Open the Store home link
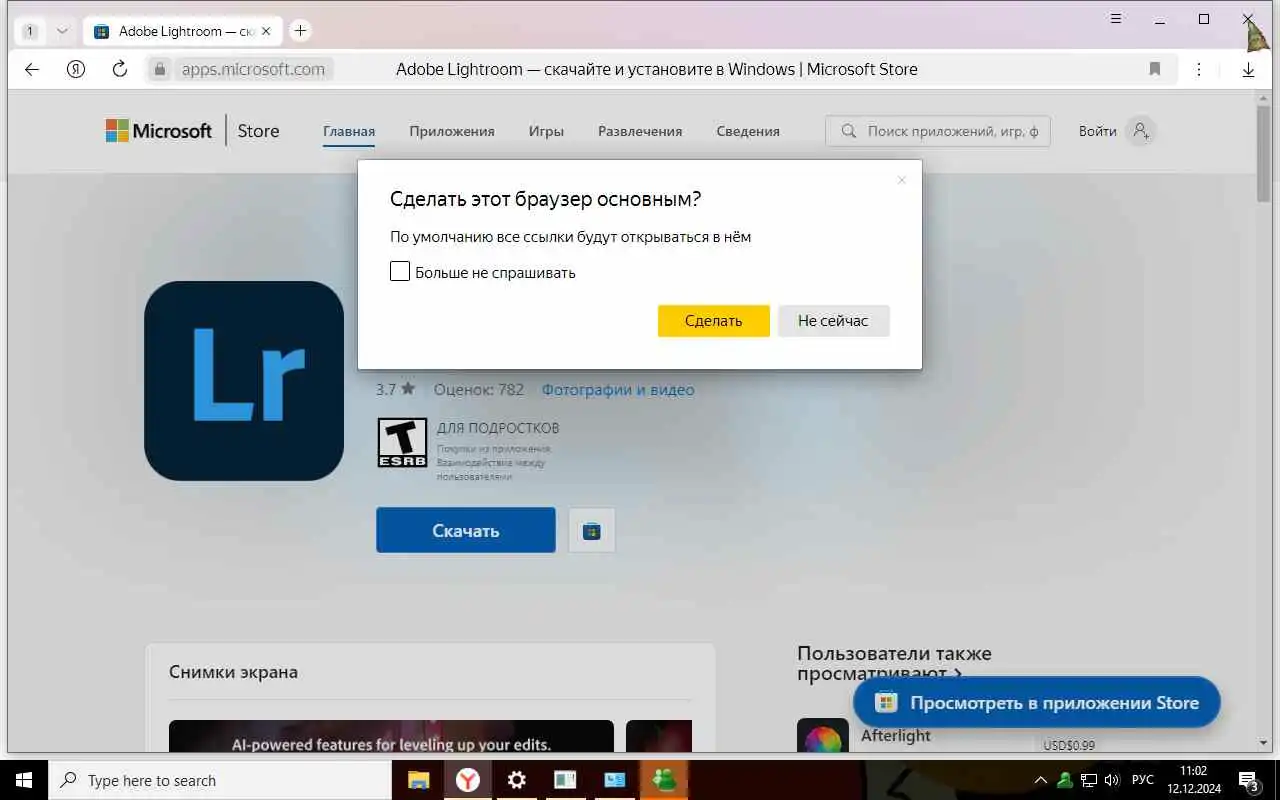Image resolution: width=1280 pixels, height=800 pixels. pyautogui.click(x=258, y=131)
